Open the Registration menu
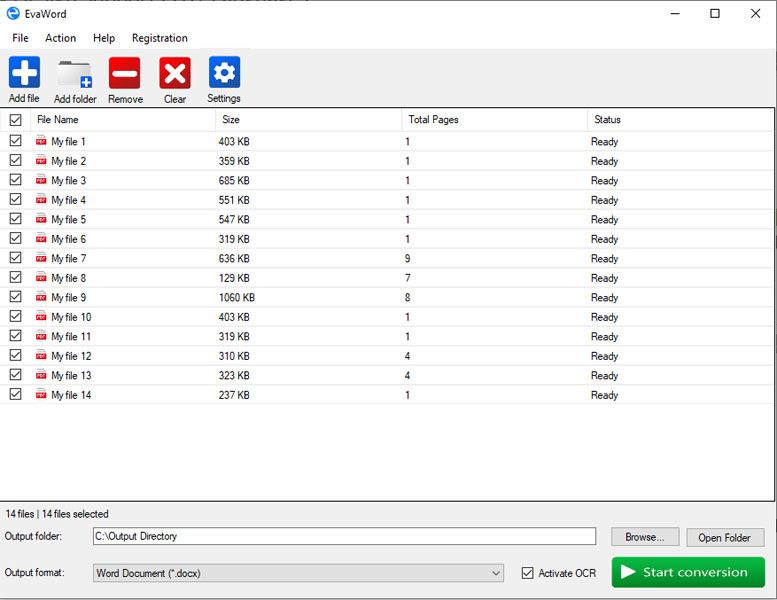The image size is (777, 600). (159, 38)
